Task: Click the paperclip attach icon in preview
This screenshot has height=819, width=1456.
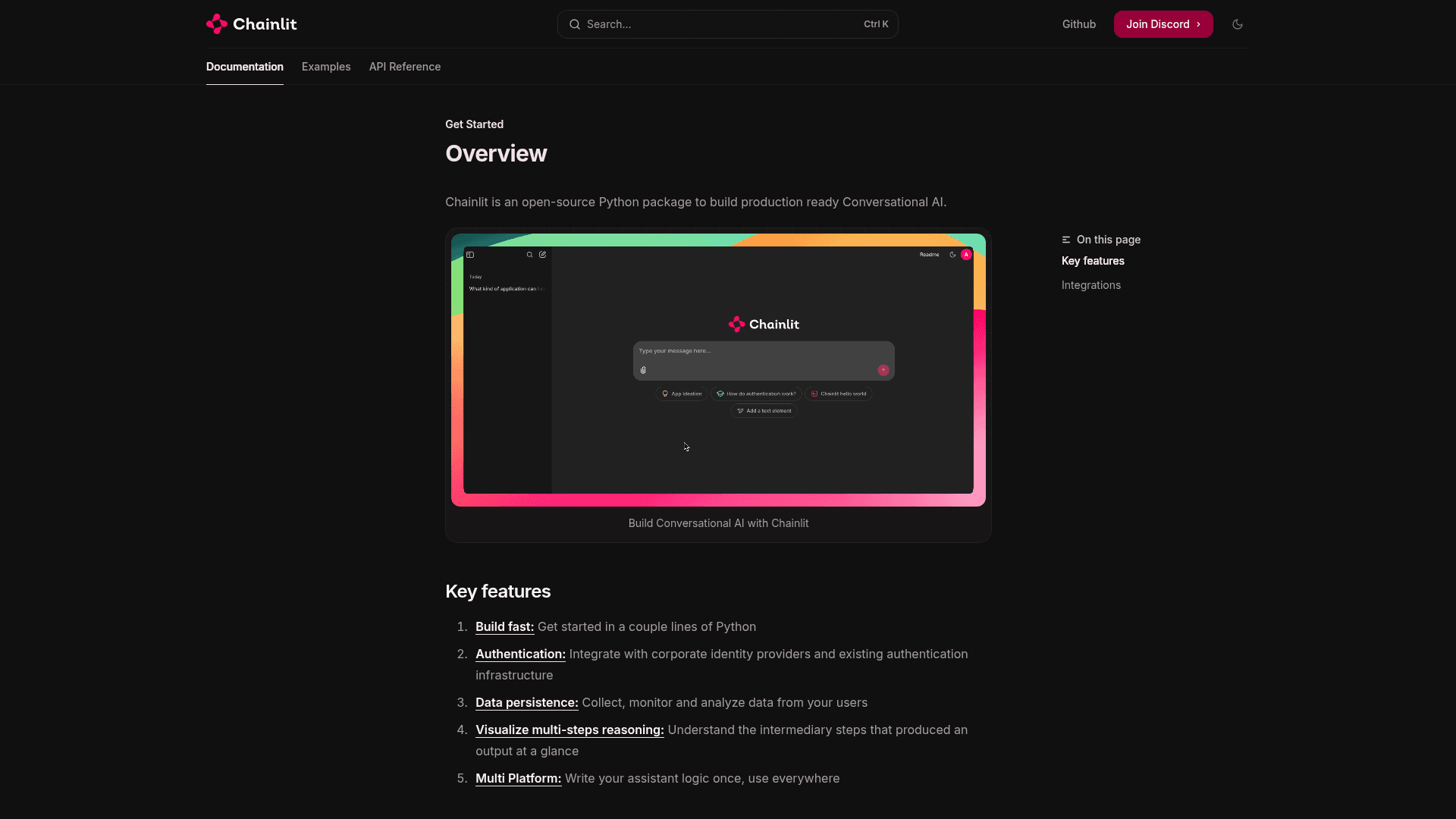Action: (643, 370)
